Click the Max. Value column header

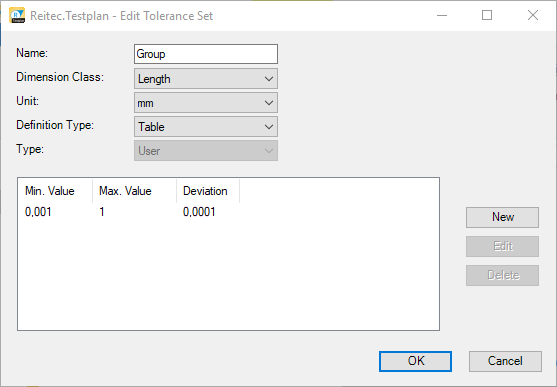[134, 191]
